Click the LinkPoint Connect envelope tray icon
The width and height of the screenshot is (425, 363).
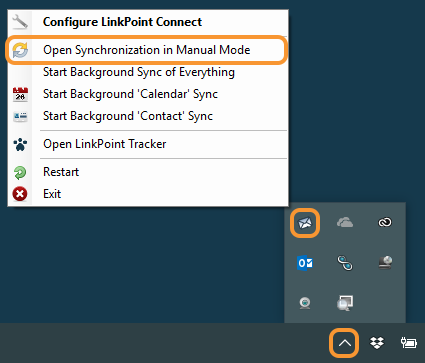[305, 223]
